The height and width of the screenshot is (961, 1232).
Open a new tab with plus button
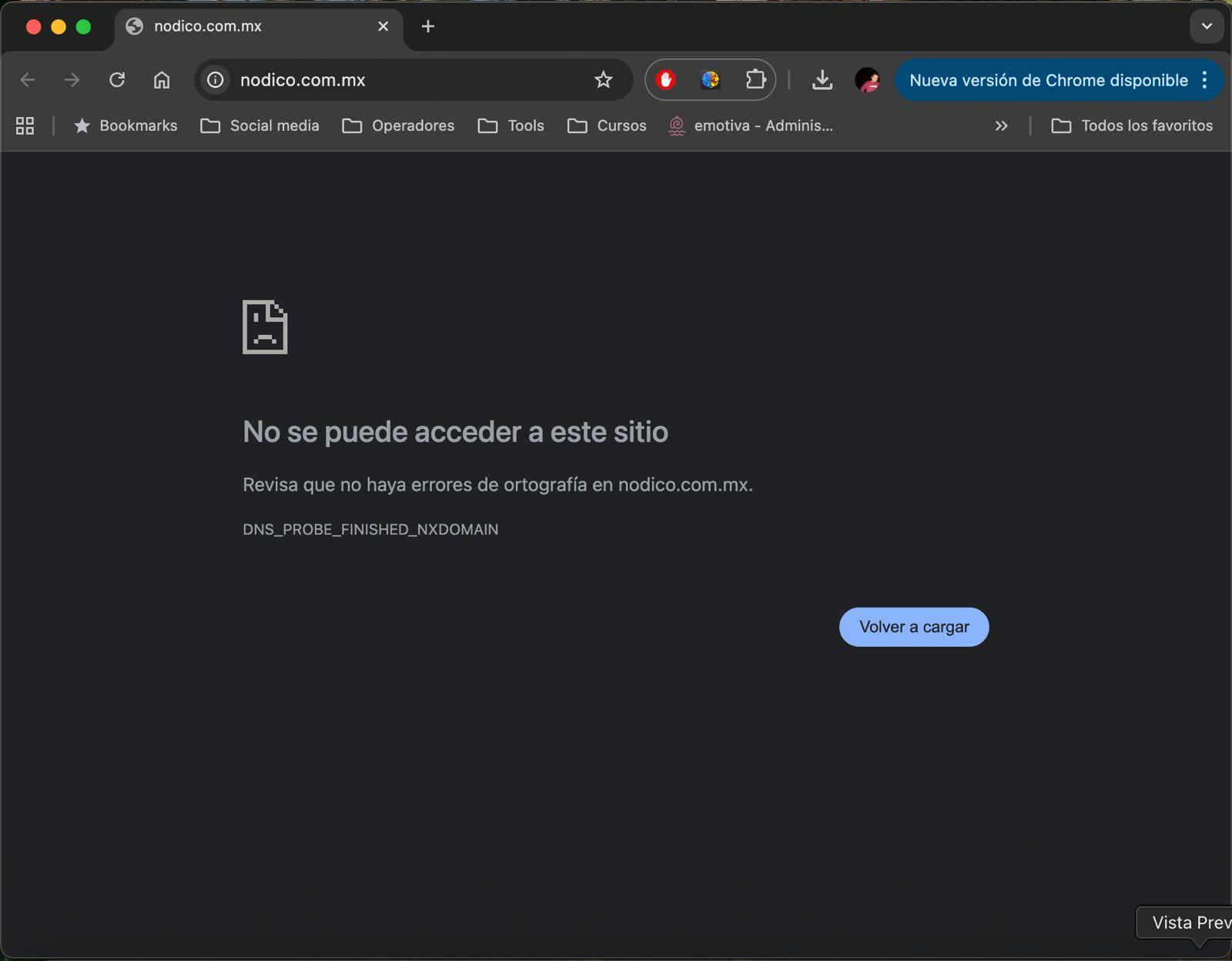[428, 27]
